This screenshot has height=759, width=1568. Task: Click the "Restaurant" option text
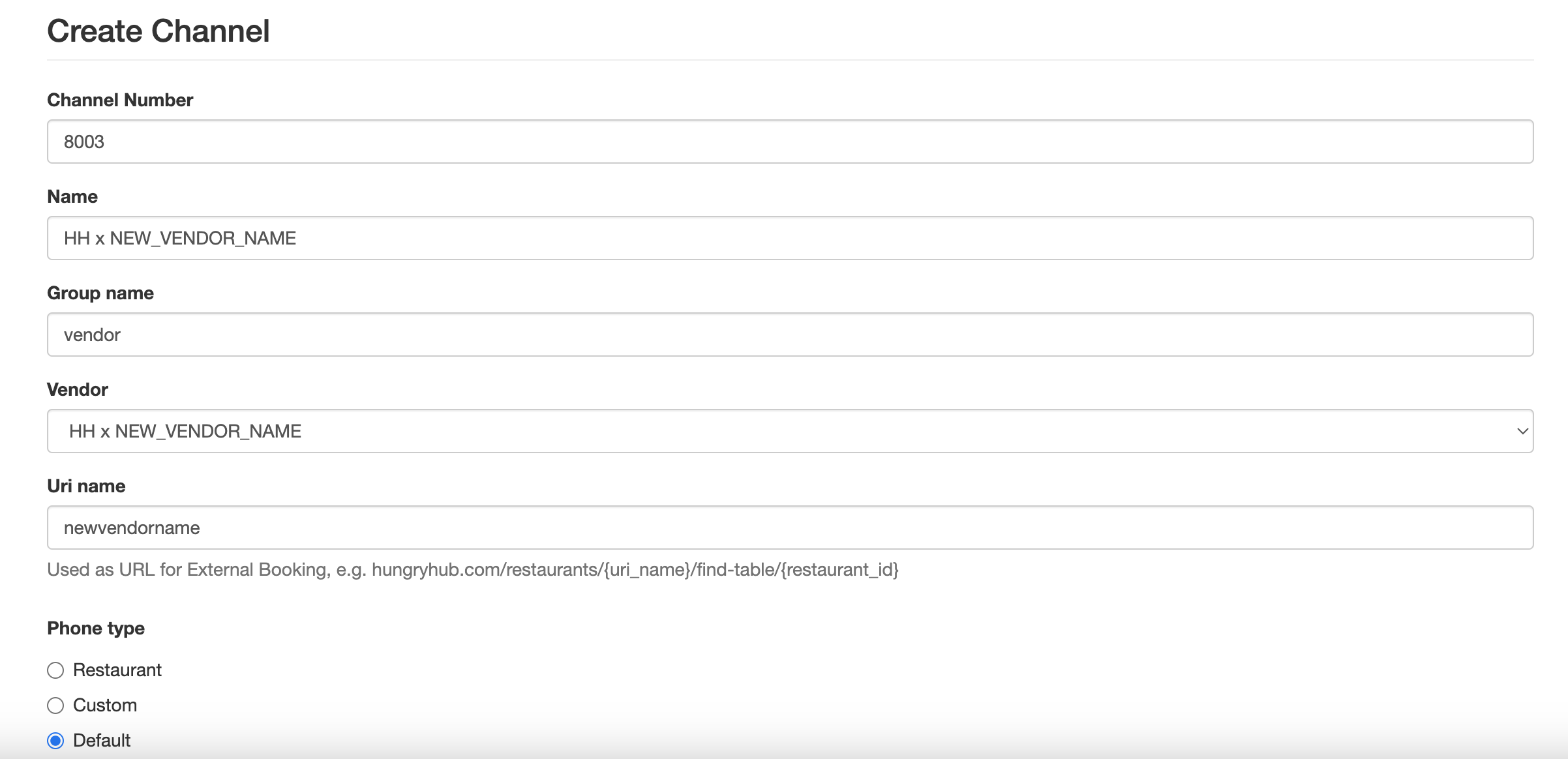point(117,670)
